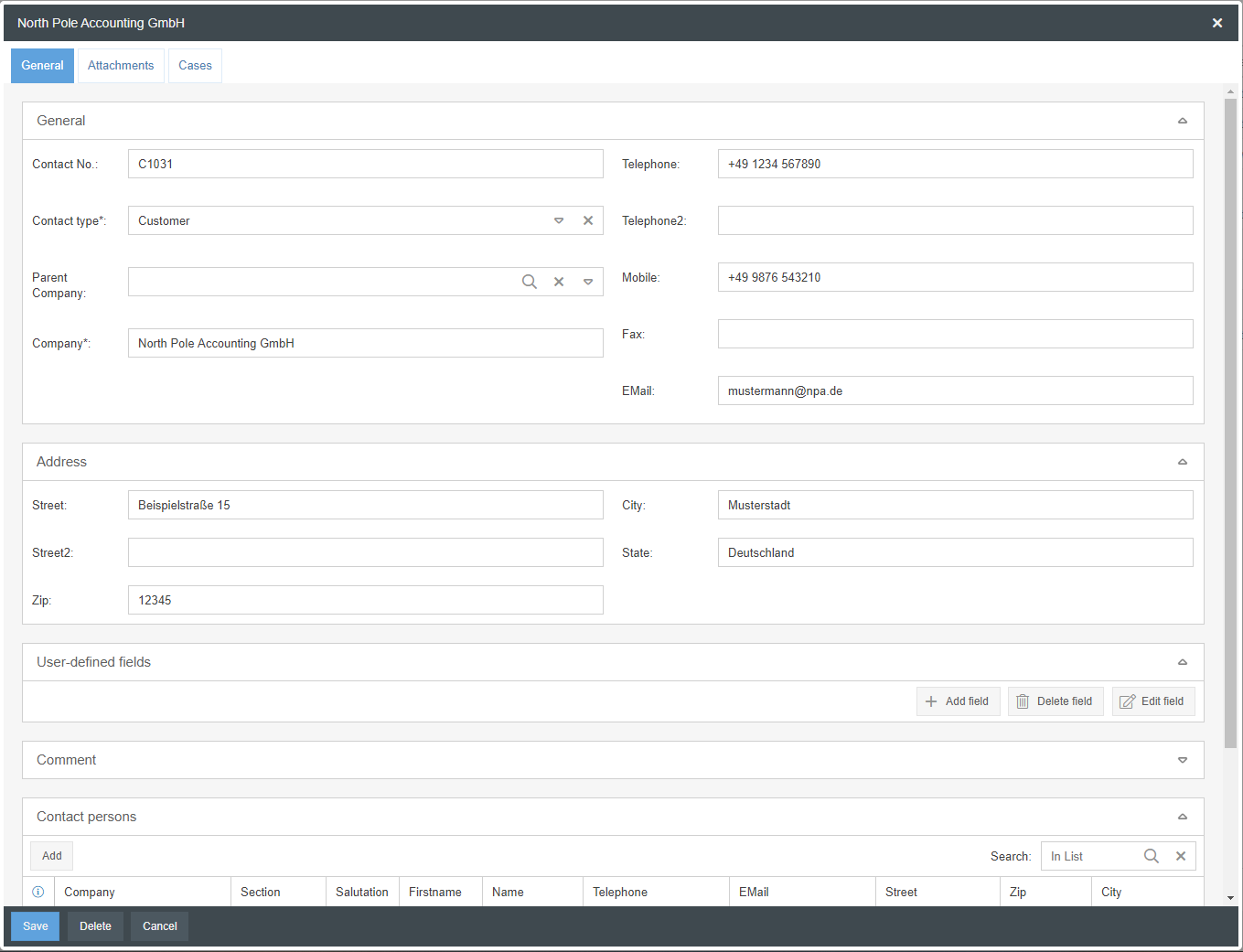Image resolution: width=1243 pixels, height=952 pixels.
Task: Collapse the User-defined fields section
Action: (x=1183, y=662)
